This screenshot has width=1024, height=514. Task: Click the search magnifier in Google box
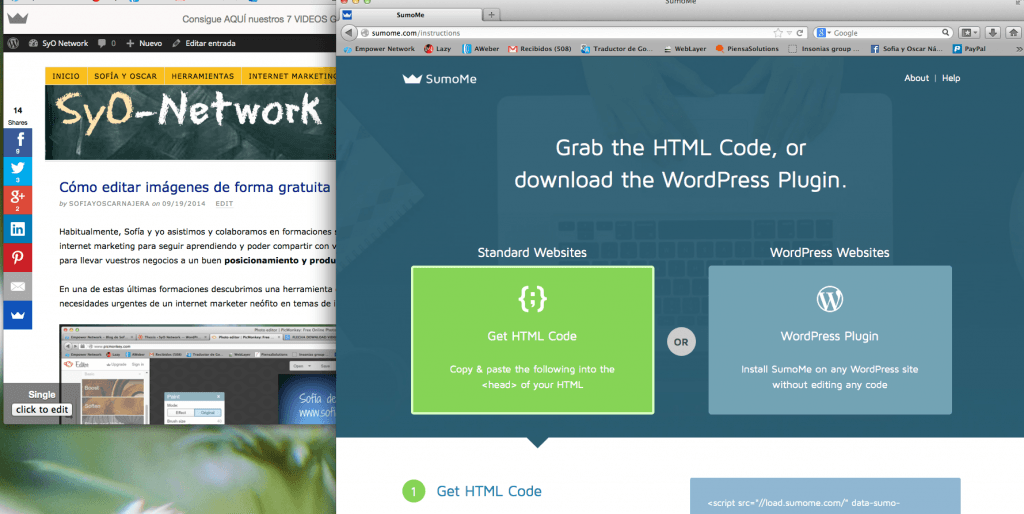coord(945,33)
